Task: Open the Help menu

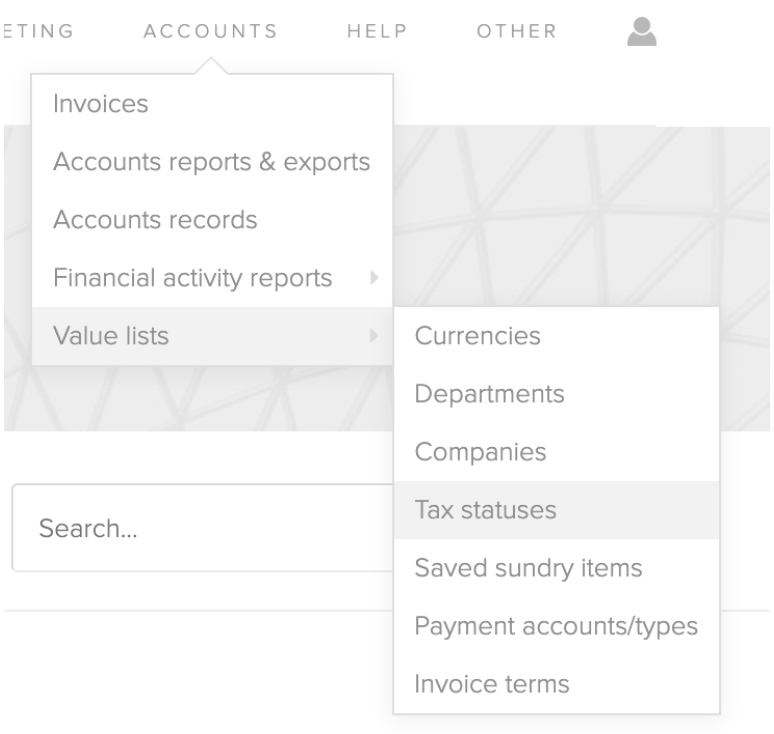Action: click(x=377, y=31)
